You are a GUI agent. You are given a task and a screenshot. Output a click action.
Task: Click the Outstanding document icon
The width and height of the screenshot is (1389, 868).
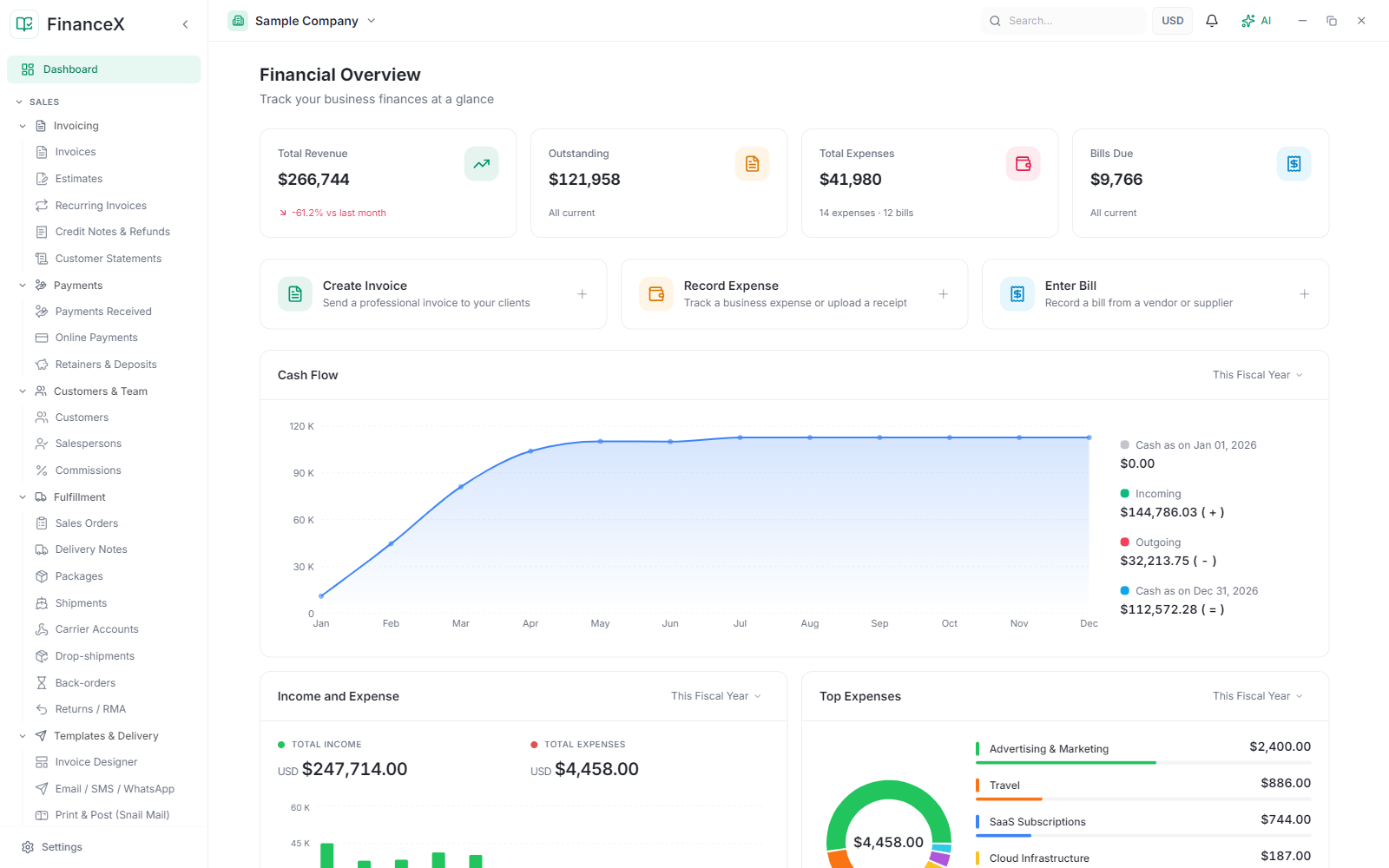[x=752, y=164]
